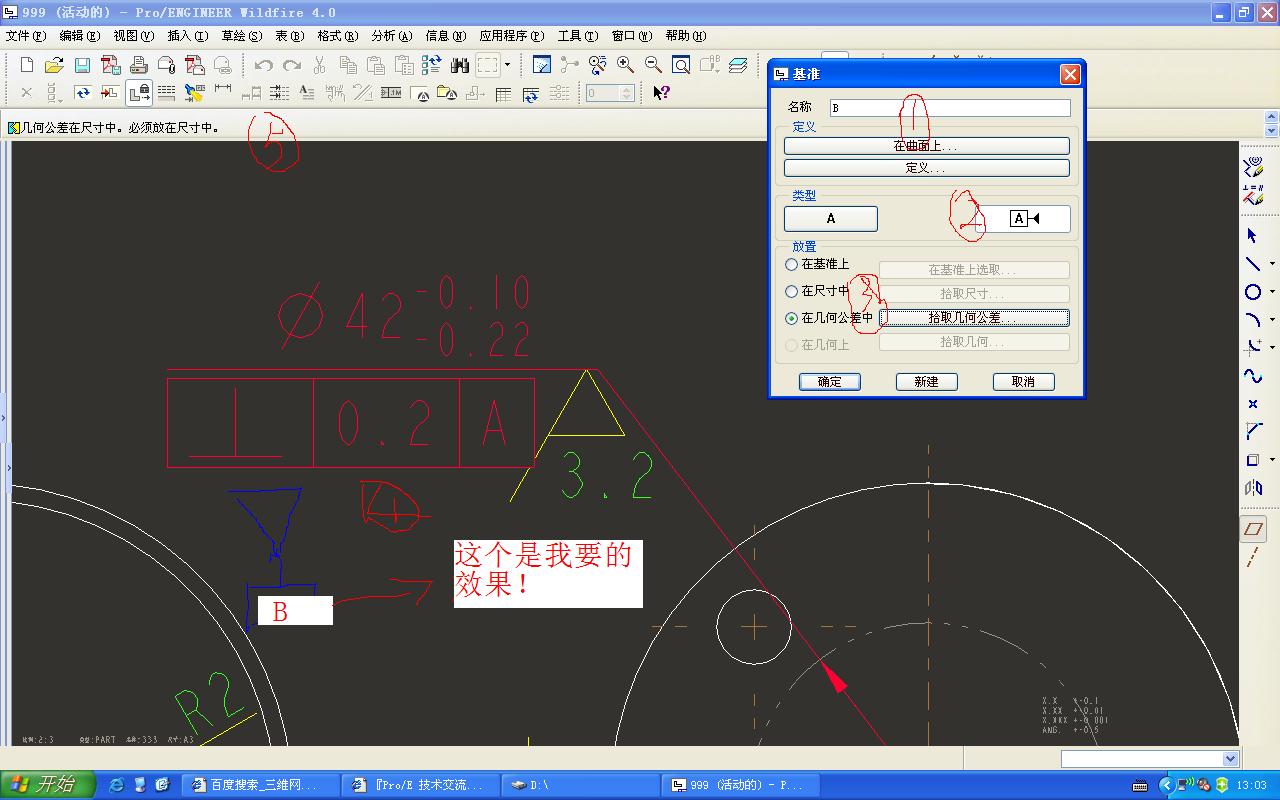Click the refit view magnifier icon
This screenshot has width=1280, height=800.
681,65
